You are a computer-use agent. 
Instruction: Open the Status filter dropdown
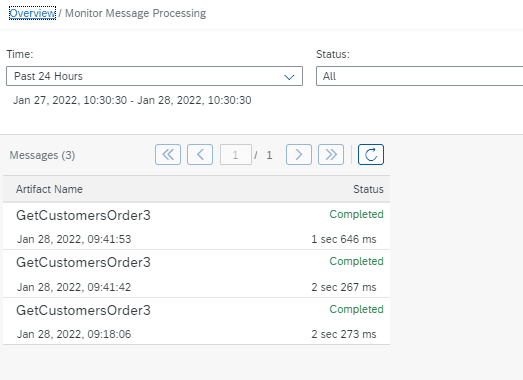tap(420, 76)
